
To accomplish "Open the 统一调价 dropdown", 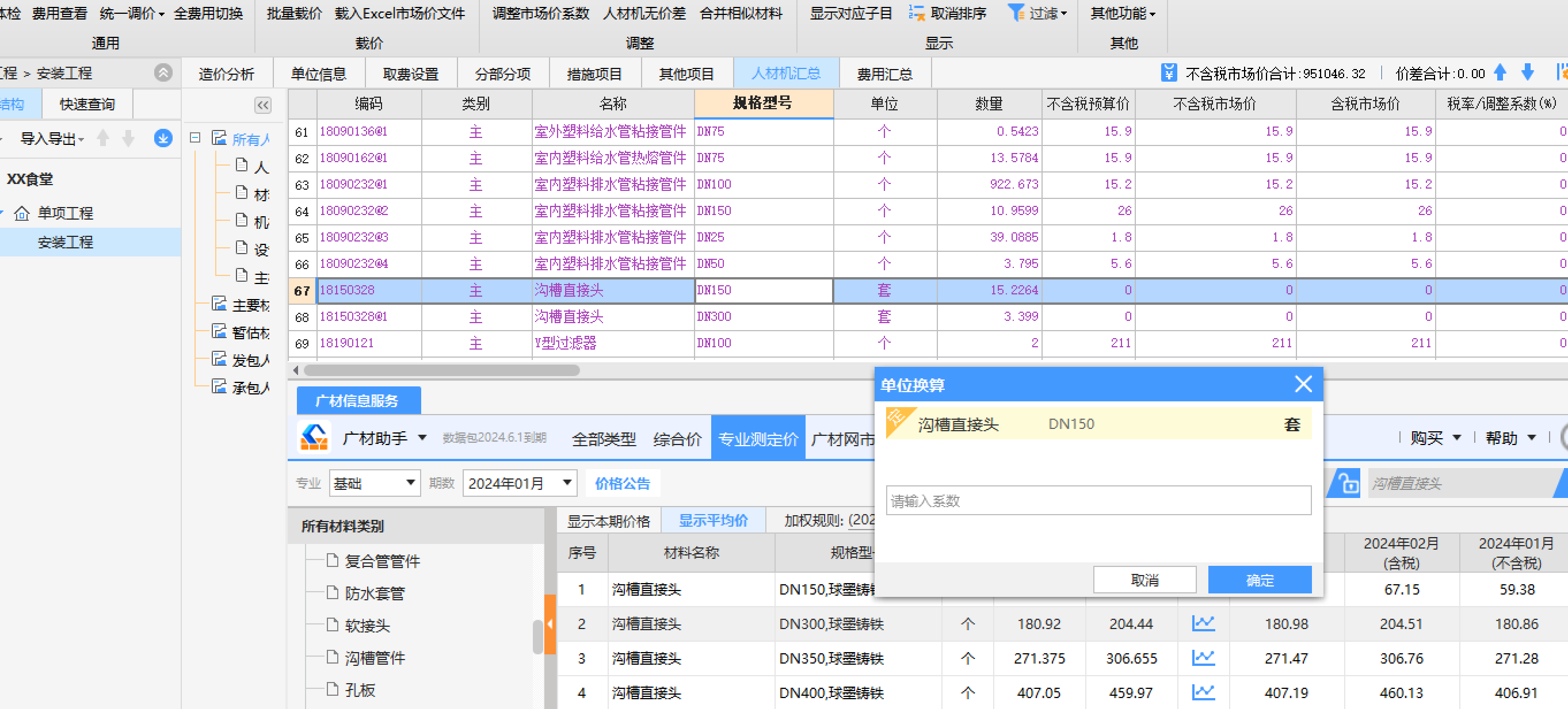I will [x=132, y=13].
